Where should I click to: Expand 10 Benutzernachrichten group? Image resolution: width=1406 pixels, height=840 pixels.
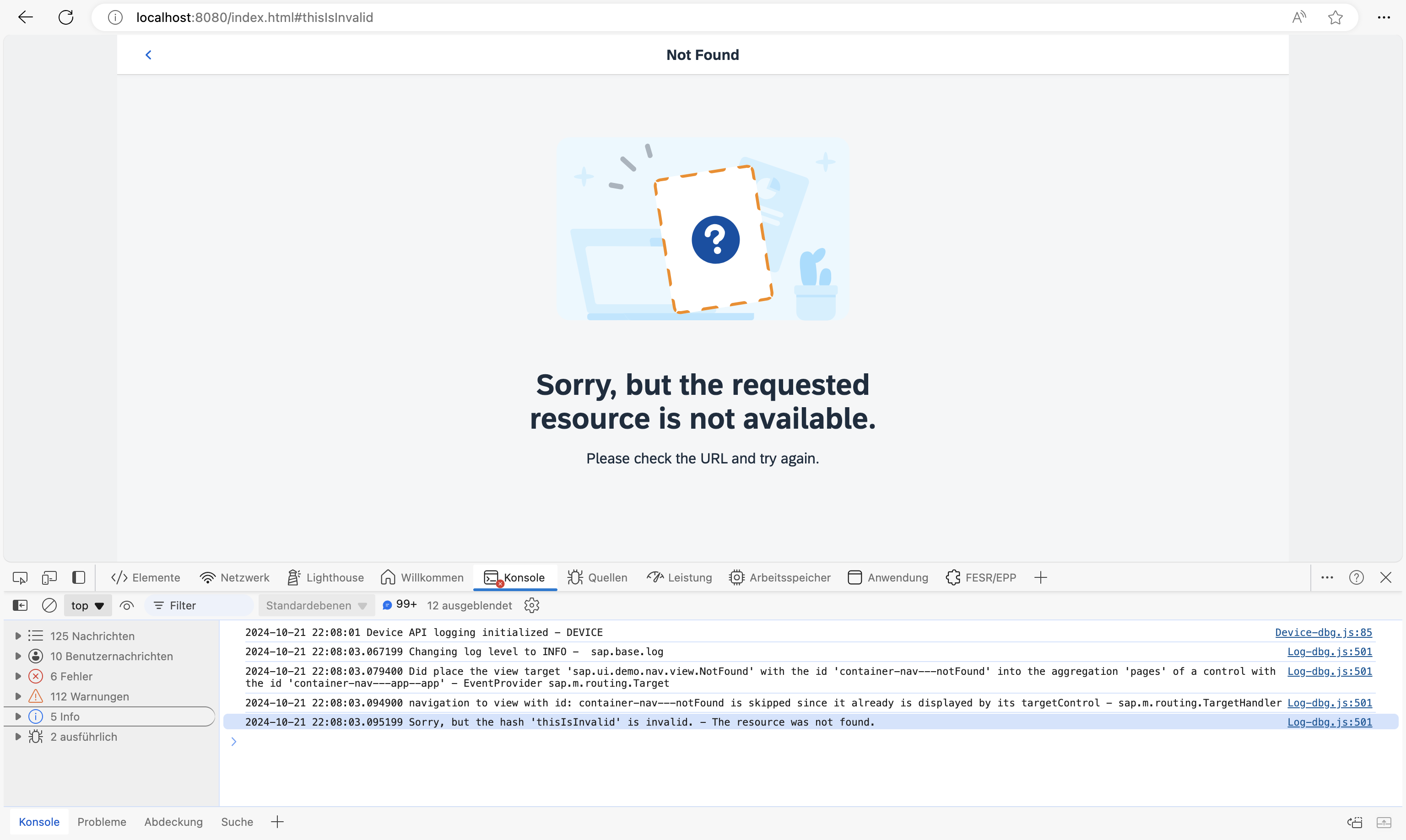pos(17,656)
